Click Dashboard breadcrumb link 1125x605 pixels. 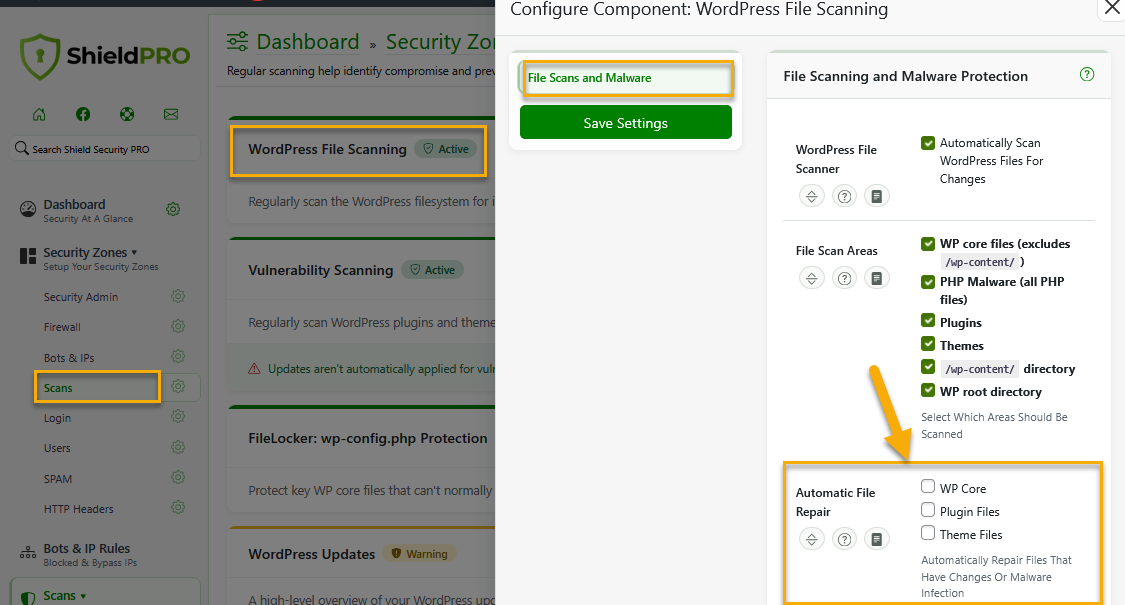(x=308, y=42)
